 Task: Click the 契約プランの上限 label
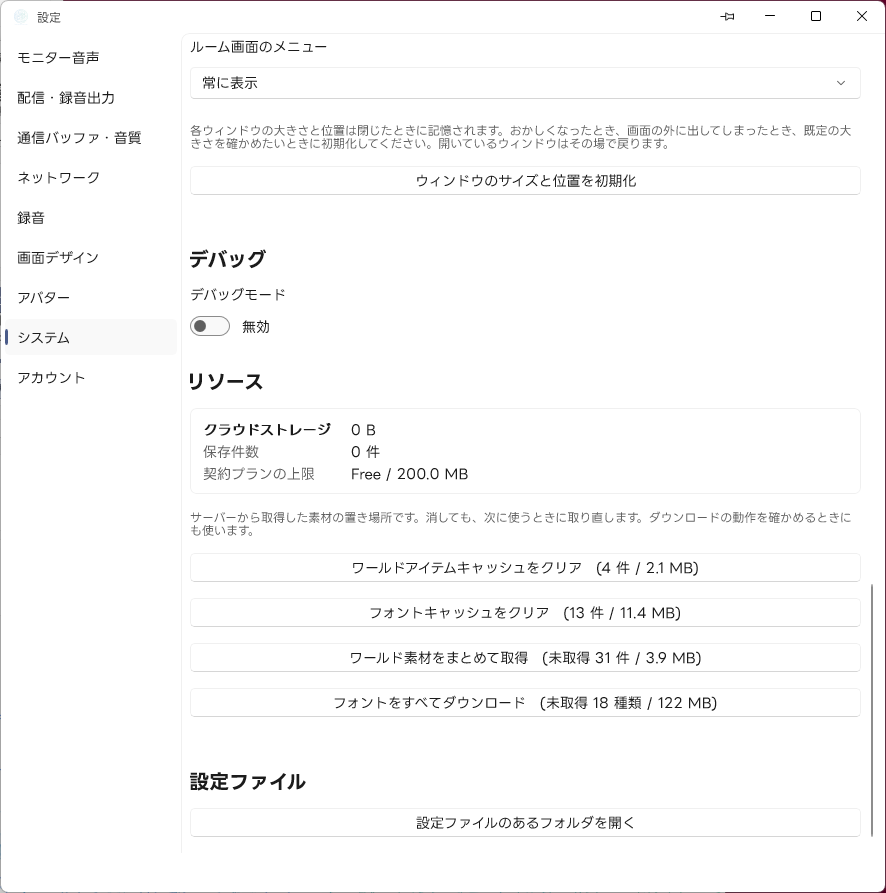[259, 474]
